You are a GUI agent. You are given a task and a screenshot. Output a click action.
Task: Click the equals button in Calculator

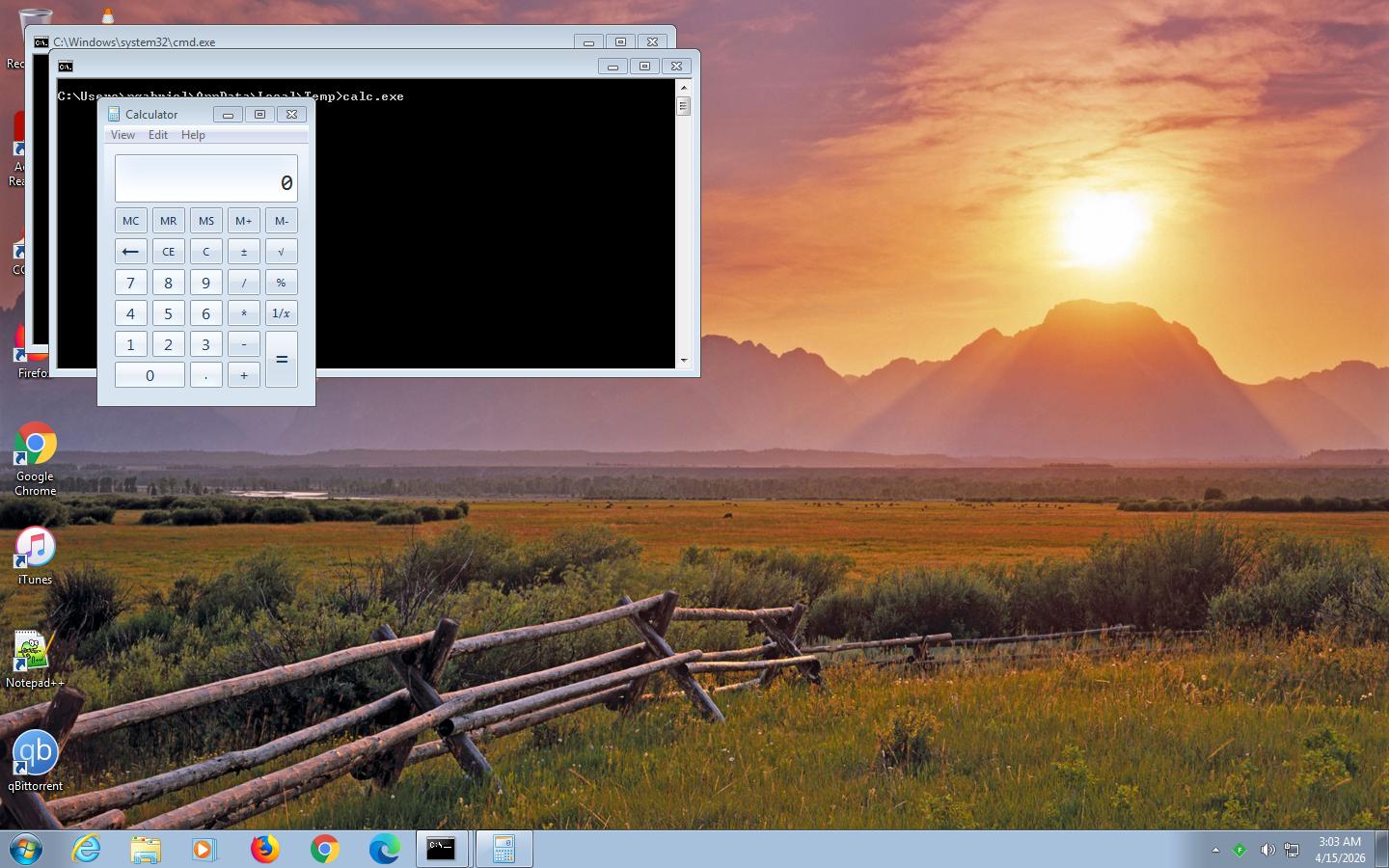281,359
